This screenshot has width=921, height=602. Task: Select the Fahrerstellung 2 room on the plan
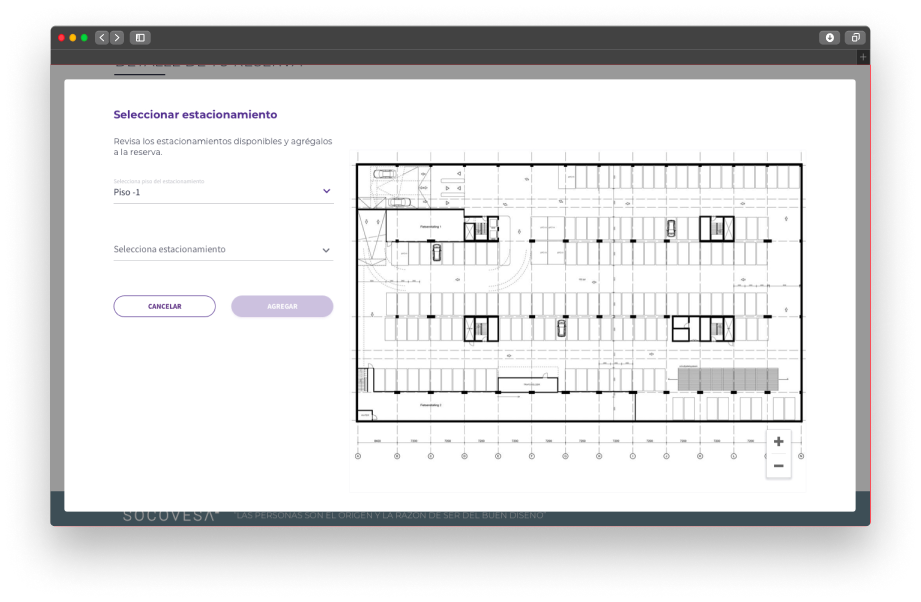tap(431, 406)
